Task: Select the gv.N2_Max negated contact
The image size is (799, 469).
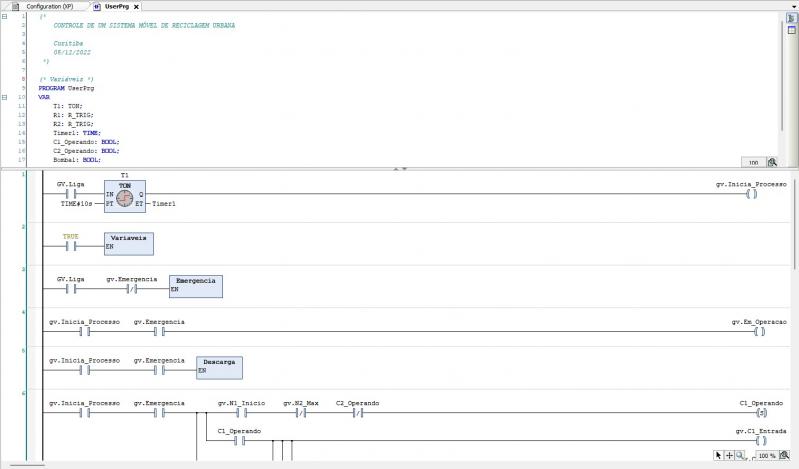Action: tap(300, 412)
